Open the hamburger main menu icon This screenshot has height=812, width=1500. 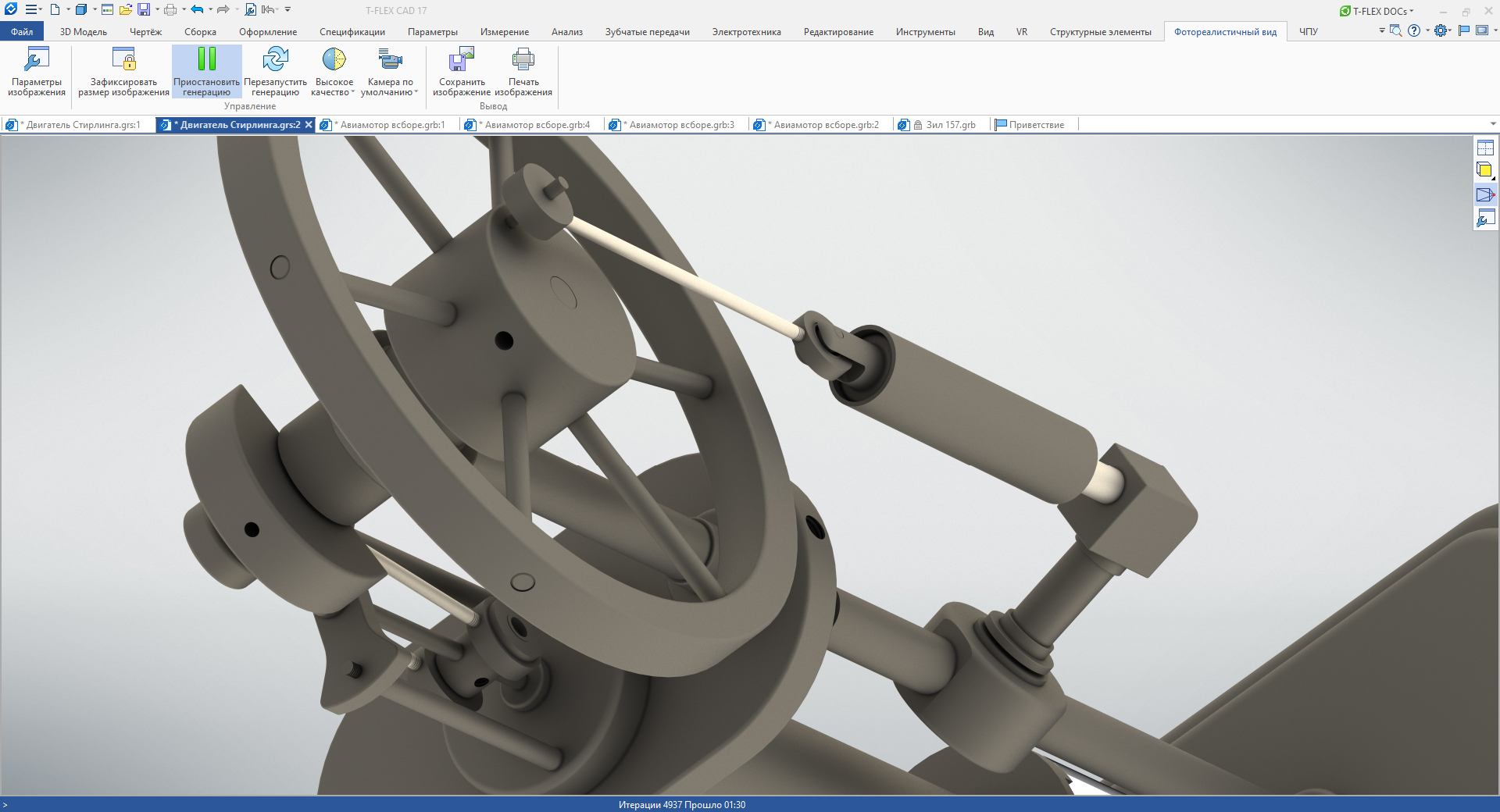pyautogui.click(x=31, y=9)
